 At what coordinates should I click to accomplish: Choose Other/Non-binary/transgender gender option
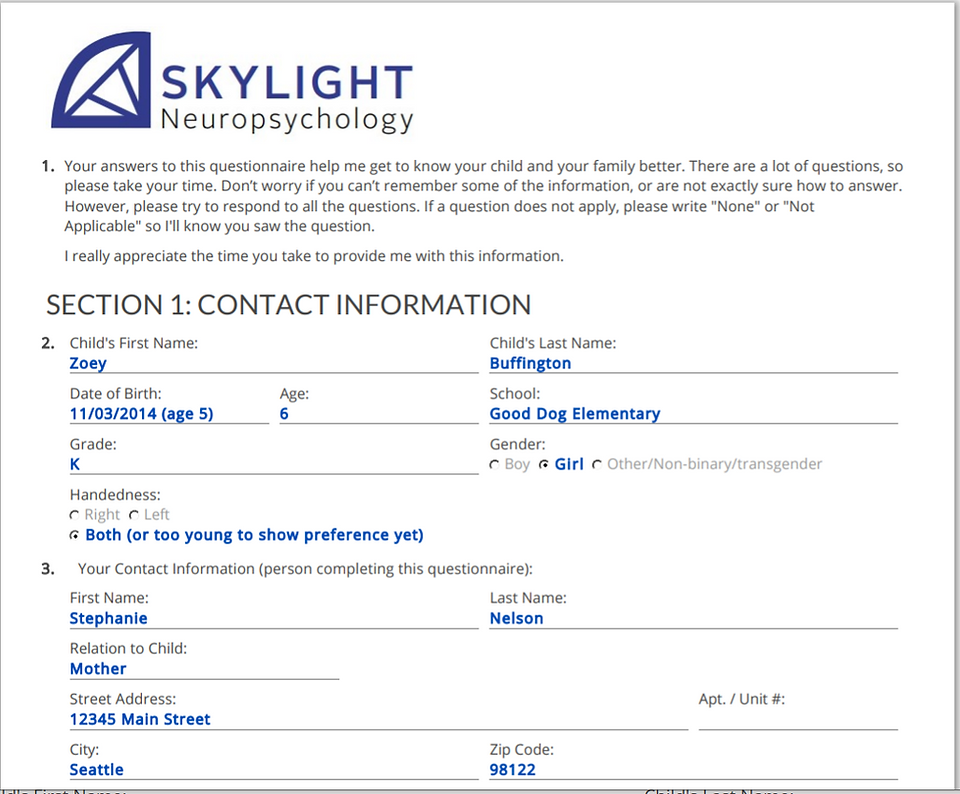pos(596,465)
